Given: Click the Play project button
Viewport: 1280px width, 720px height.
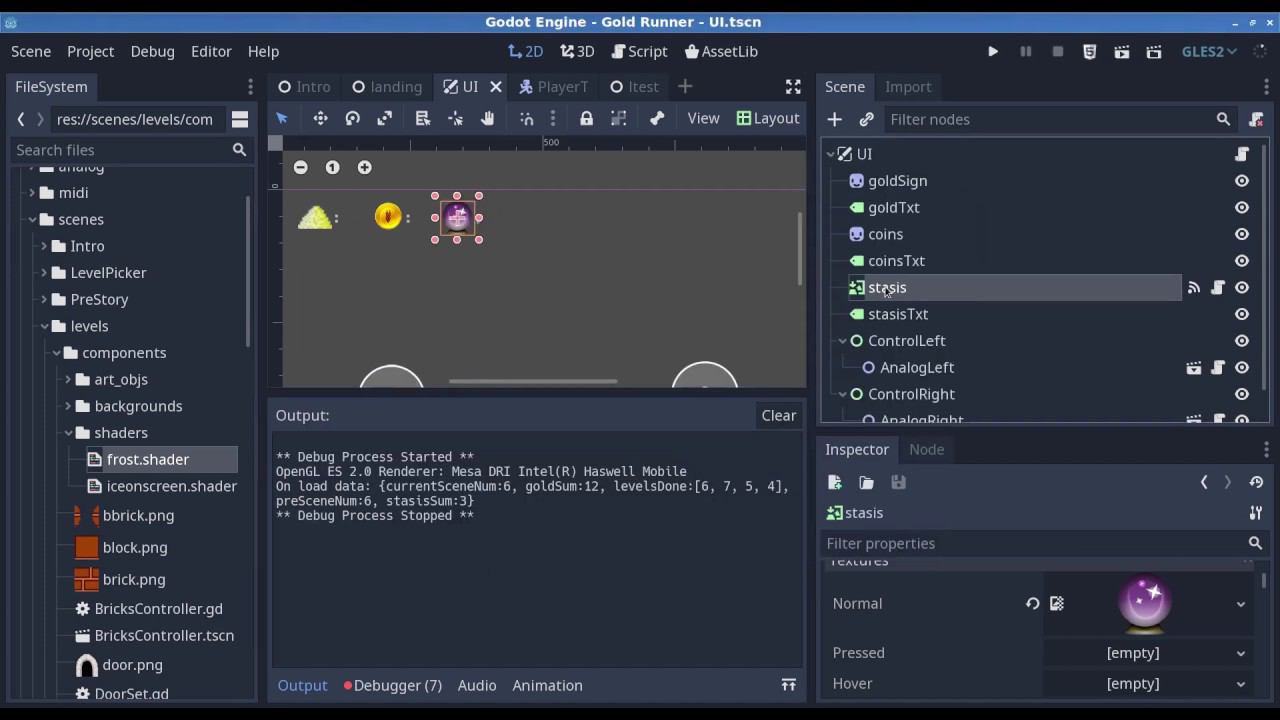Looking at the screenshot, I should (x=993, y=51).
